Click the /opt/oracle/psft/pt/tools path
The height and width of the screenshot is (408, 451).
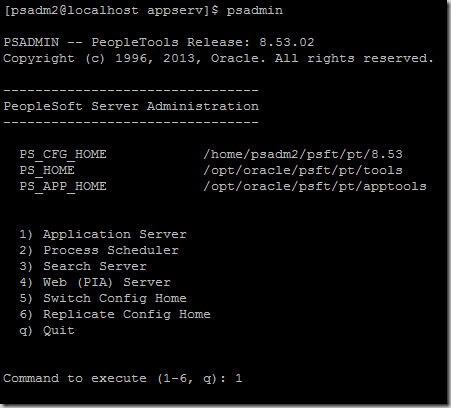pos(303,170)
